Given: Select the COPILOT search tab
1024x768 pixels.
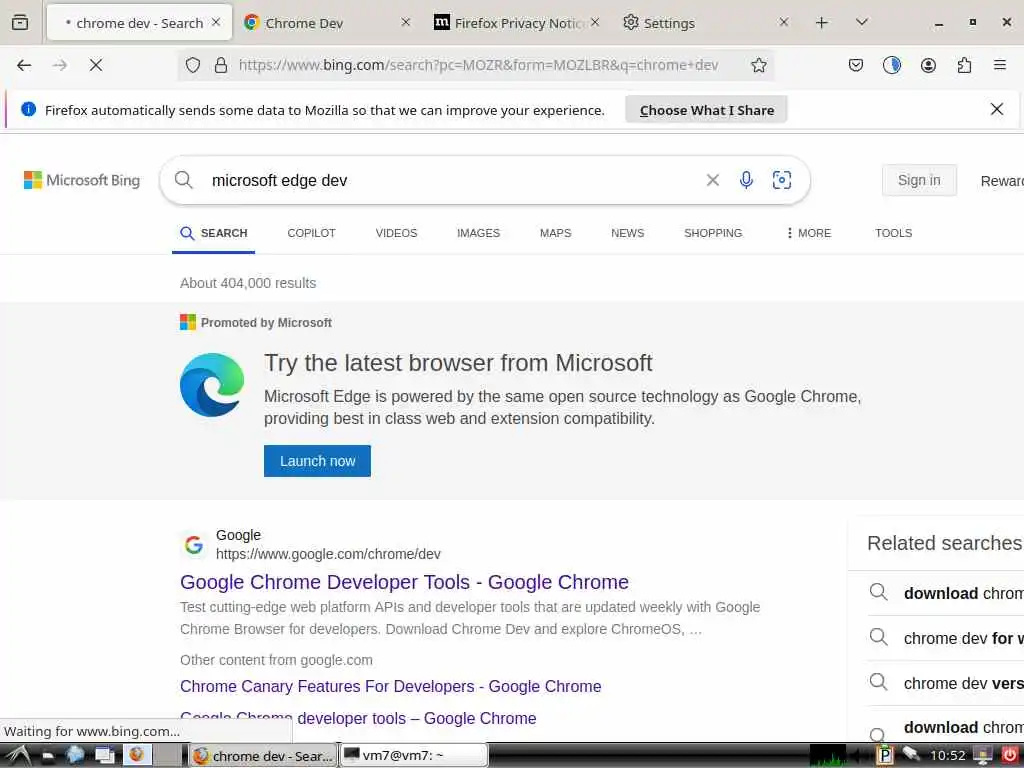Looking at the screenshot, I should click(312, 233).
